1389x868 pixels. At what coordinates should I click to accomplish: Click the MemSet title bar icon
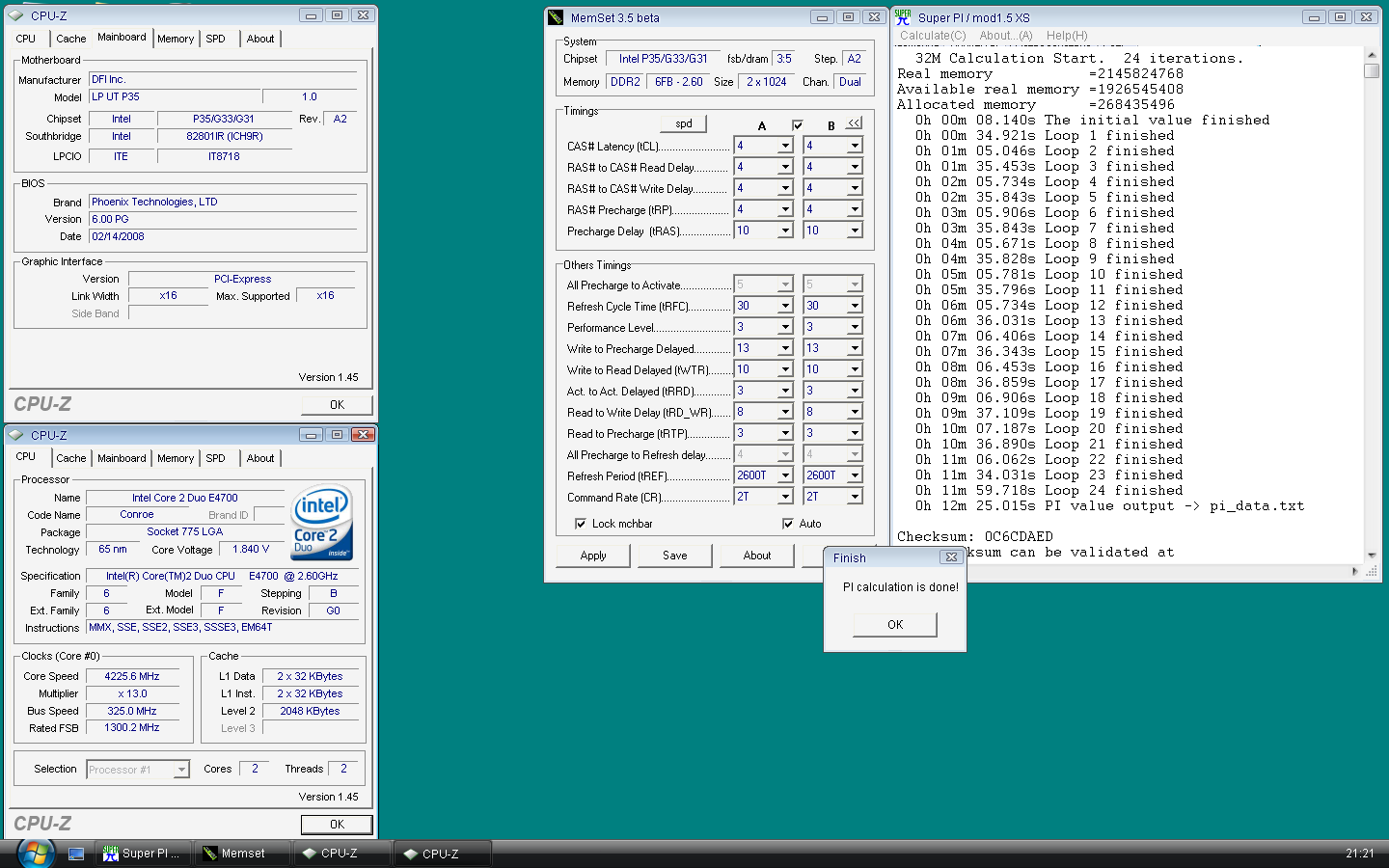(x=556, y=17)
